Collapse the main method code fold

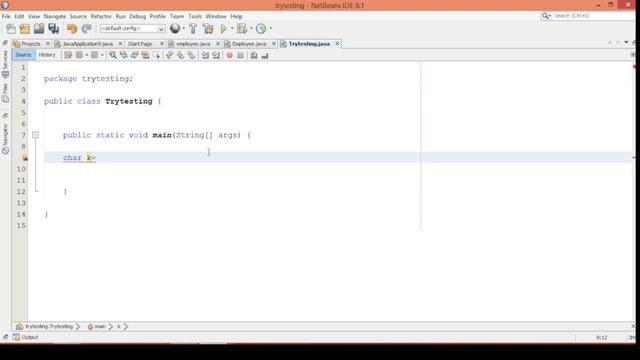pyautogui.click(x=36, y=135)
